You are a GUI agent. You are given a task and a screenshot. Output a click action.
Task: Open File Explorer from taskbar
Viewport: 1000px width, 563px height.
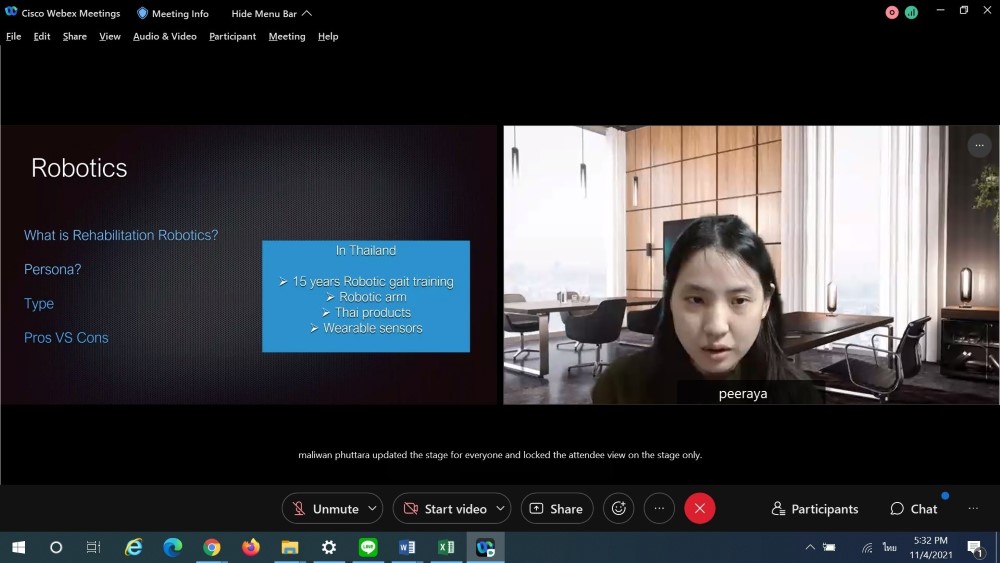[x=290, y=547]
